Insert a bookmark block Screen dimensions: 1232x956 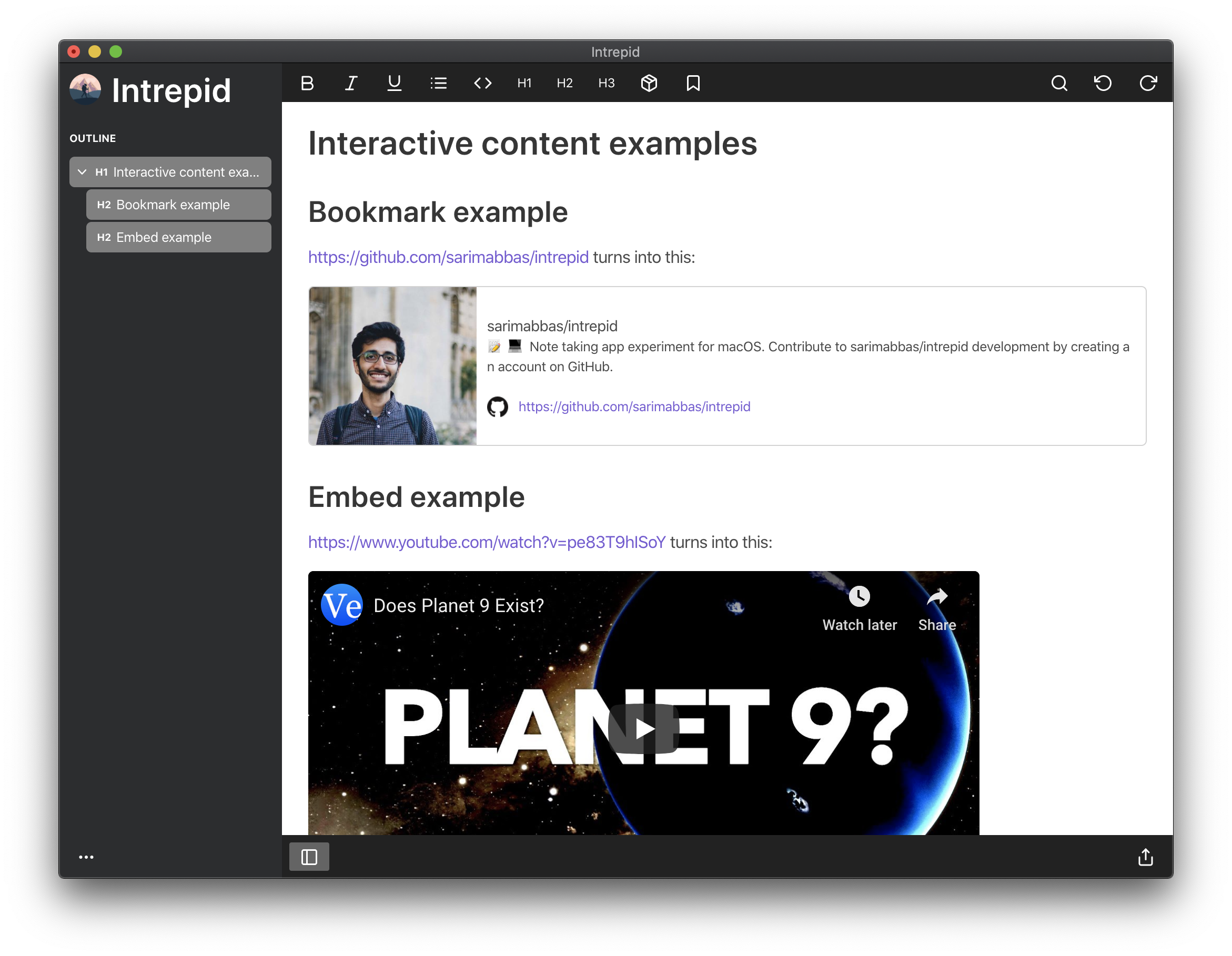click(693, 84)
